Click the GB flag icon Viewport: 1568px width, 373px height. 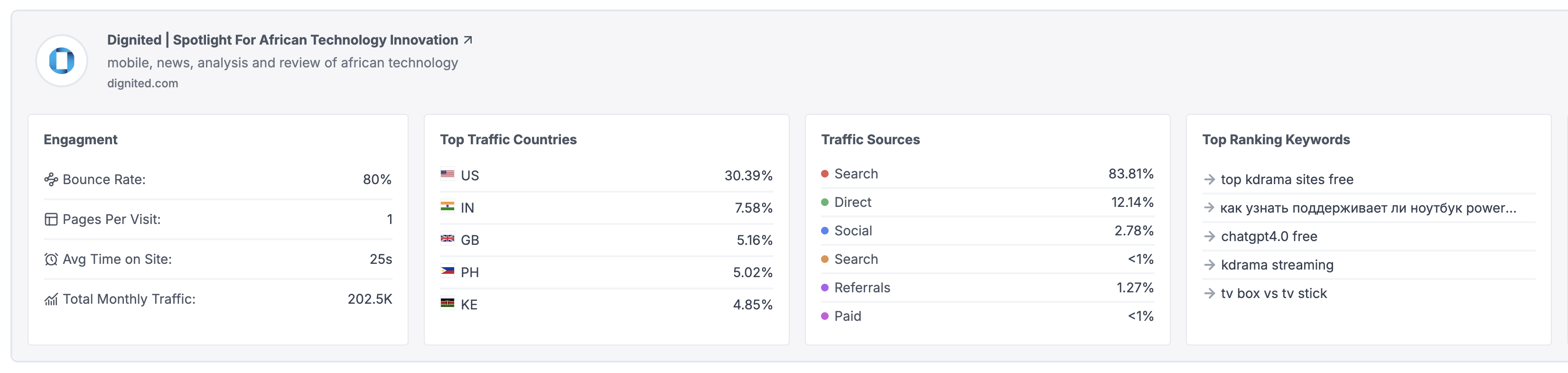coord(448,239)
